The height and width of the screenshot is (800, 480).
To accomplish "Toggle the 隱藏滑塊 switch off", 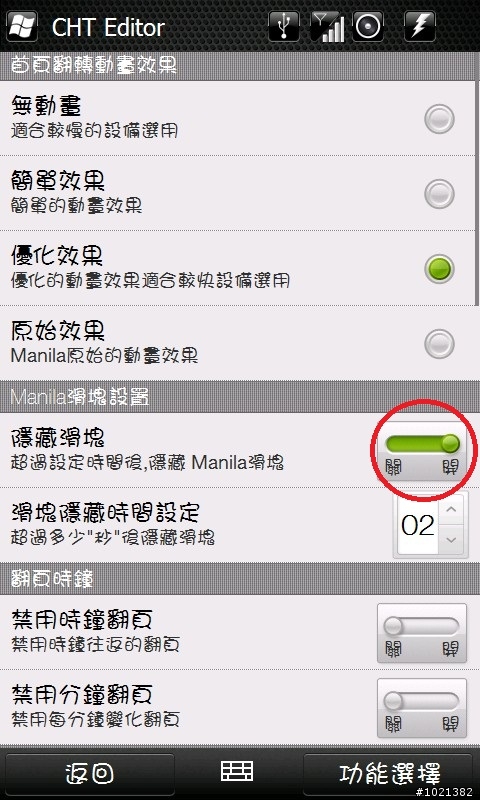I will tap(422, 451).
